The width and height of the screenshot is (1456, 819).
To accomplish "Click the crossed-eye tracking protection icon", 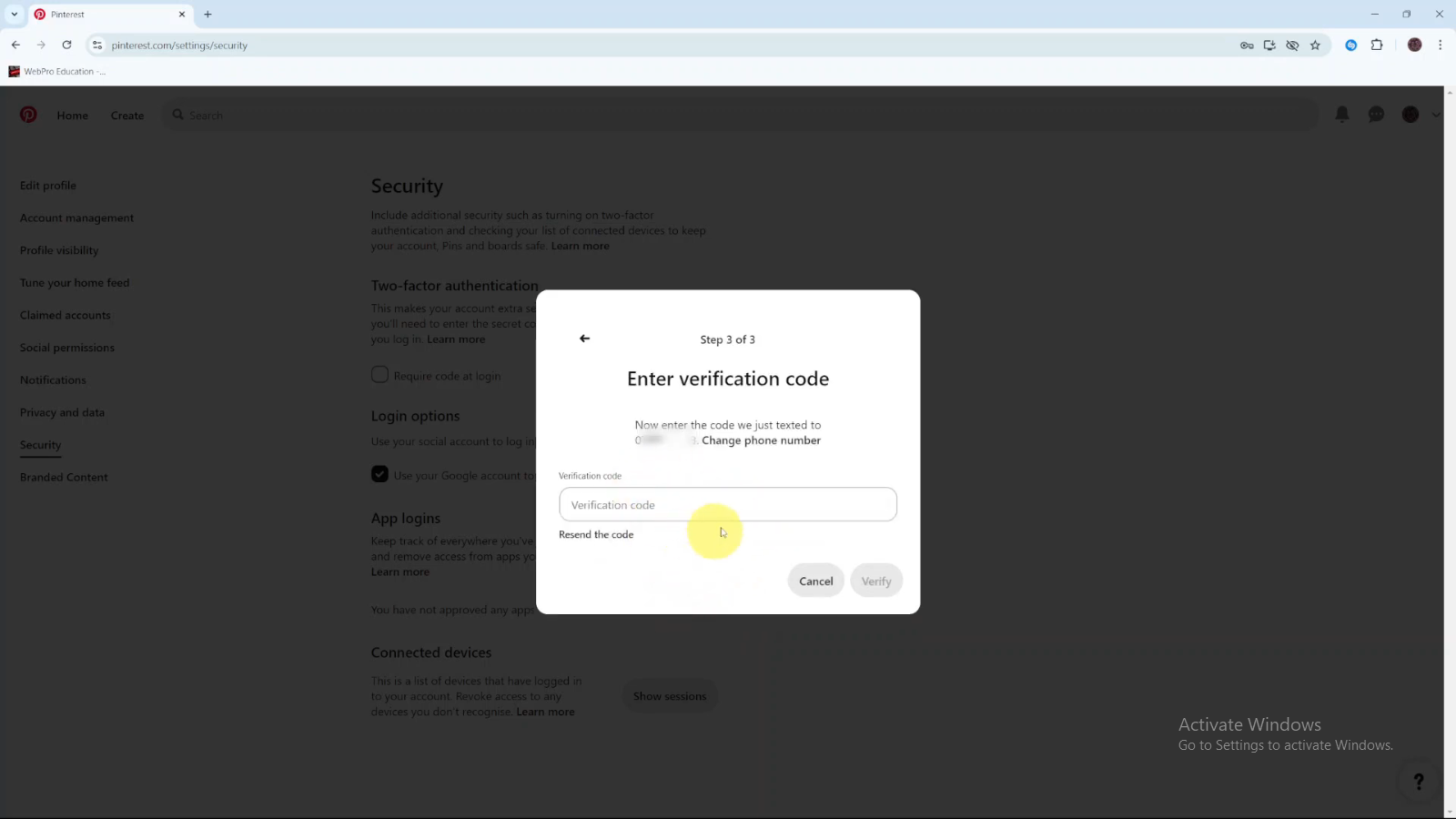I will pyautogui.click(x=1292, y=45).
